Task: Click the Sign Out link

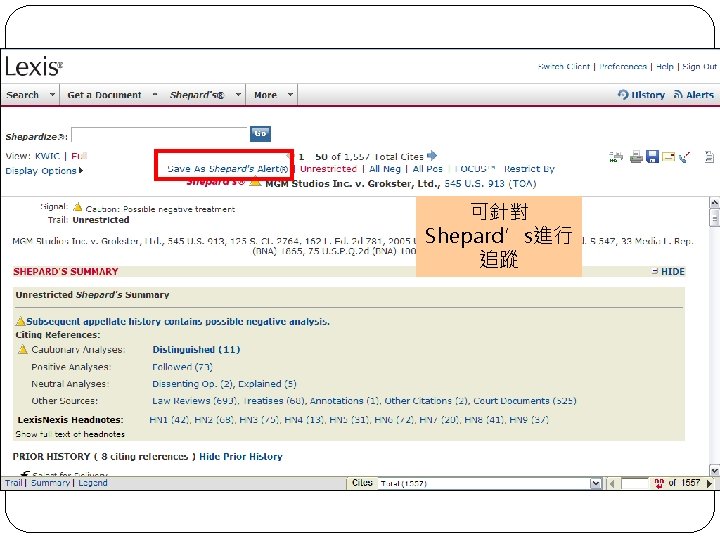Action: tap(699, 67)
